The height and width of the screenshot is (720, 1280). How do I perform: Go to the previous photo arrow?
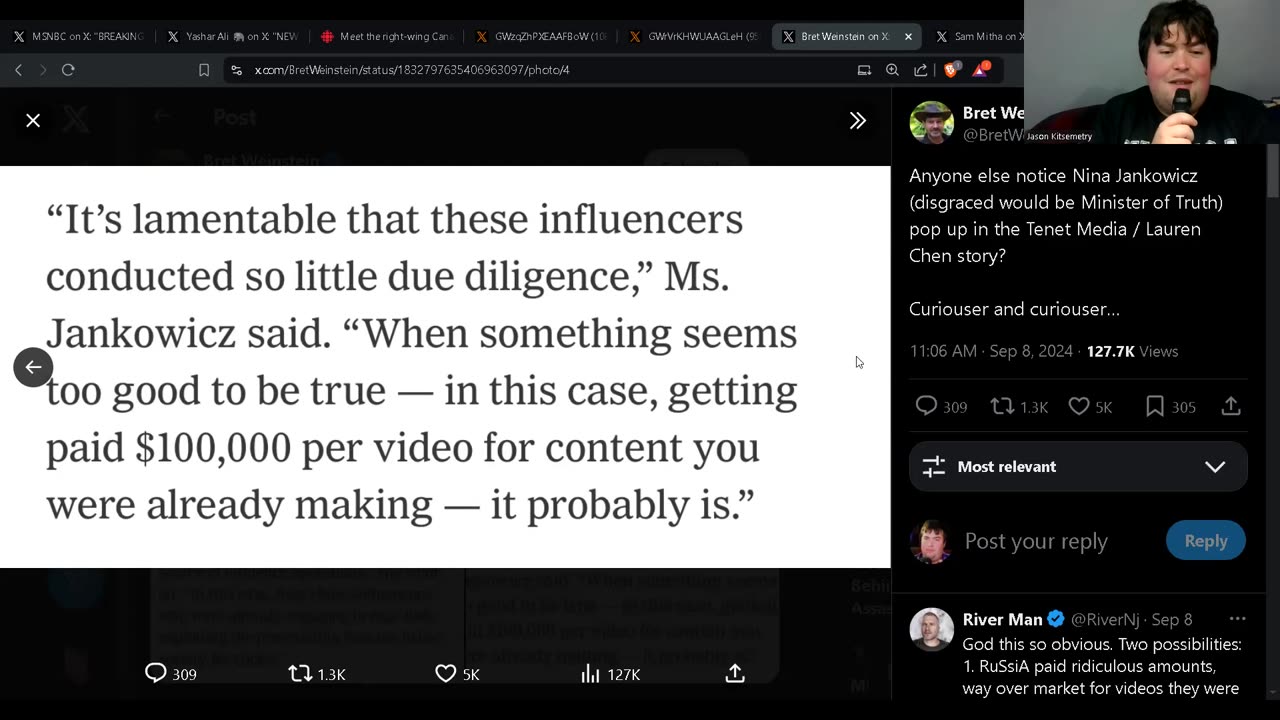(x=33, y=367)
